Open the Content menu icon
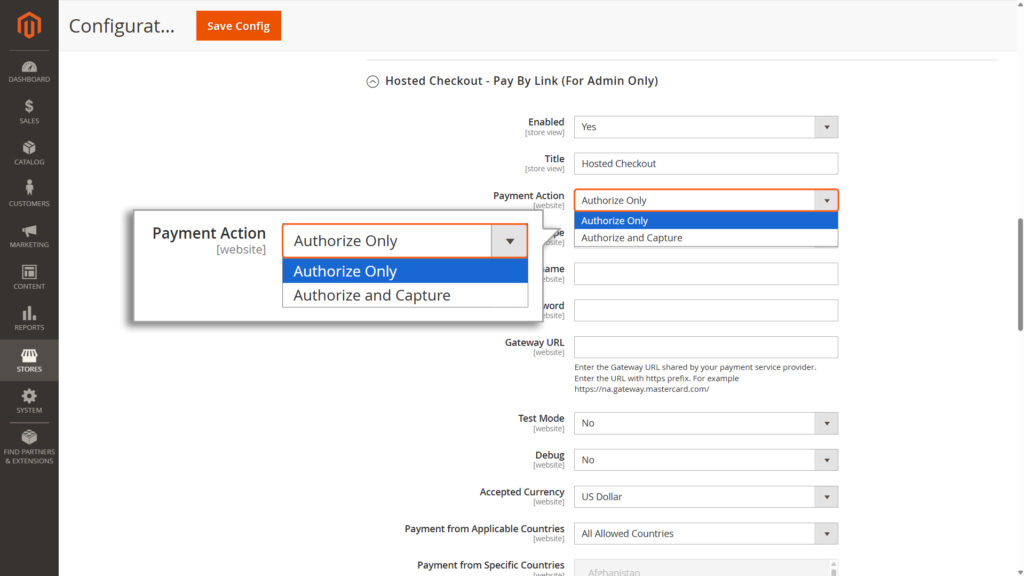Viewport: 1024px width, 576px height. tap(29, 272)
